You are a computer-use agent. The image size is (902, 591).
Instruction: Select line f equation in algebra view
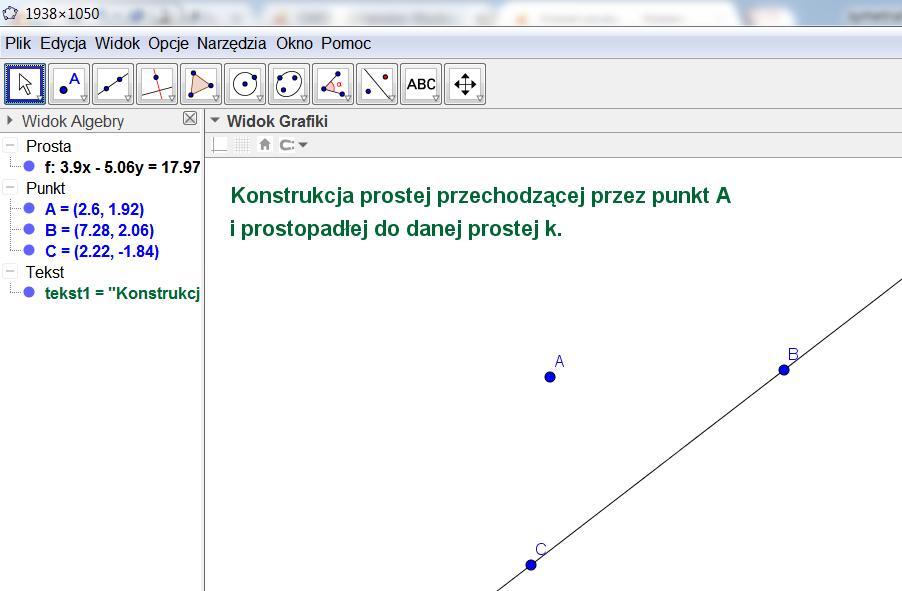click(x=122, y=167)
